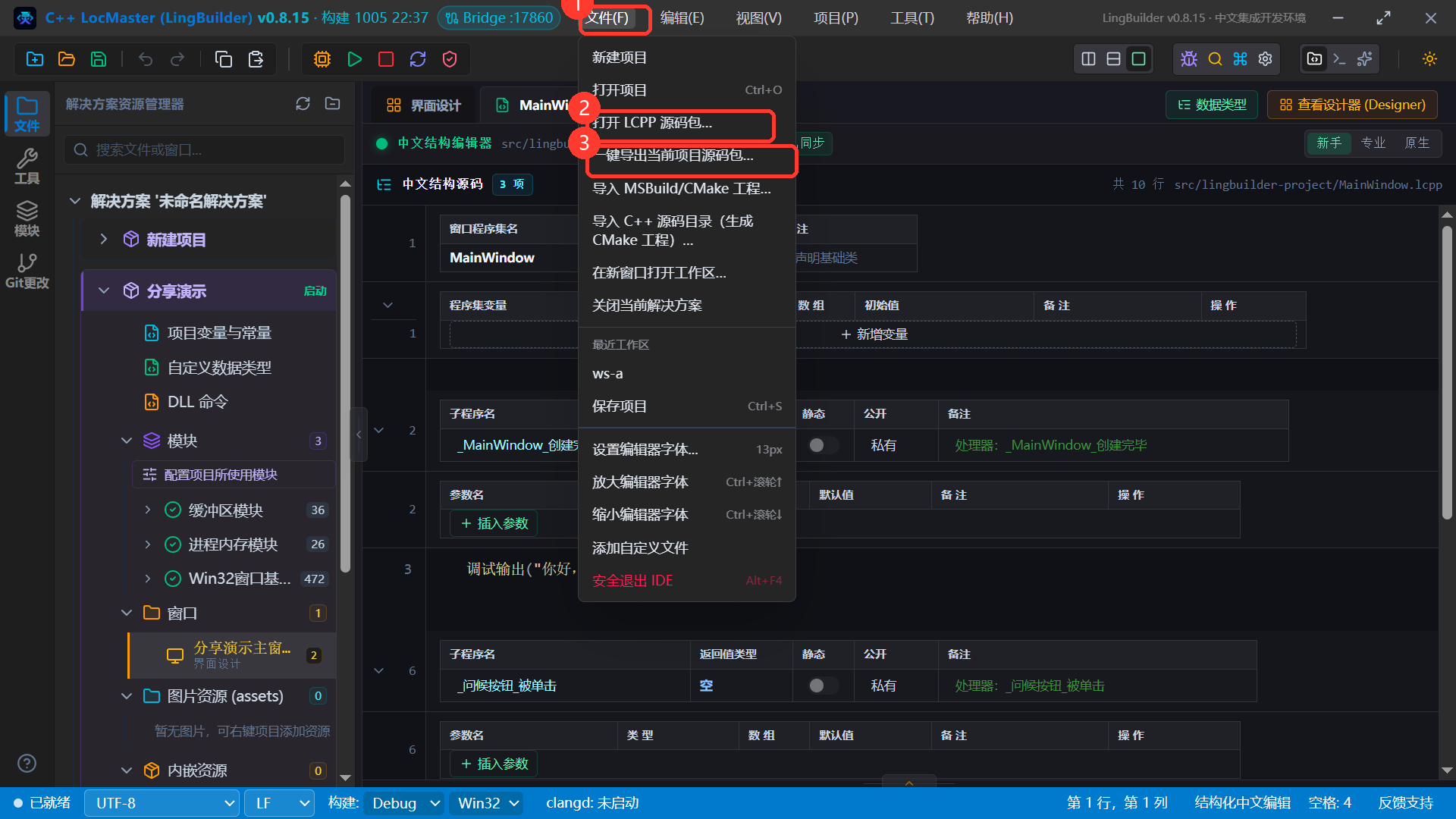Image resolution: width=1456 pixels, height=819 pixels.
Task: Open the Git更改 sidebar panel
Action: [27, 271]
